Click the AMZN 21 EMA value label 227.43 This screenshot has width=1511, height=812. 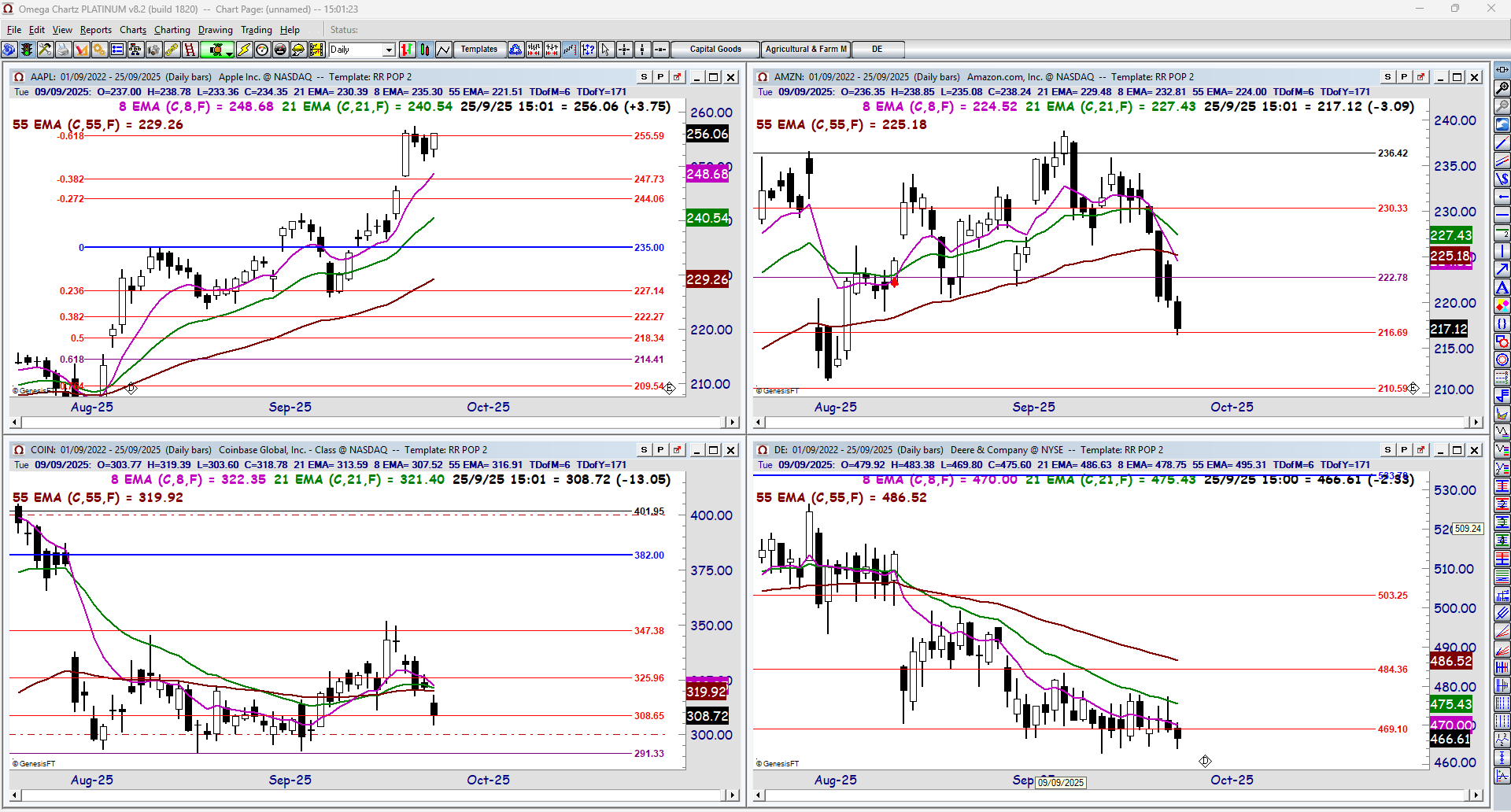coord(1451,235)
